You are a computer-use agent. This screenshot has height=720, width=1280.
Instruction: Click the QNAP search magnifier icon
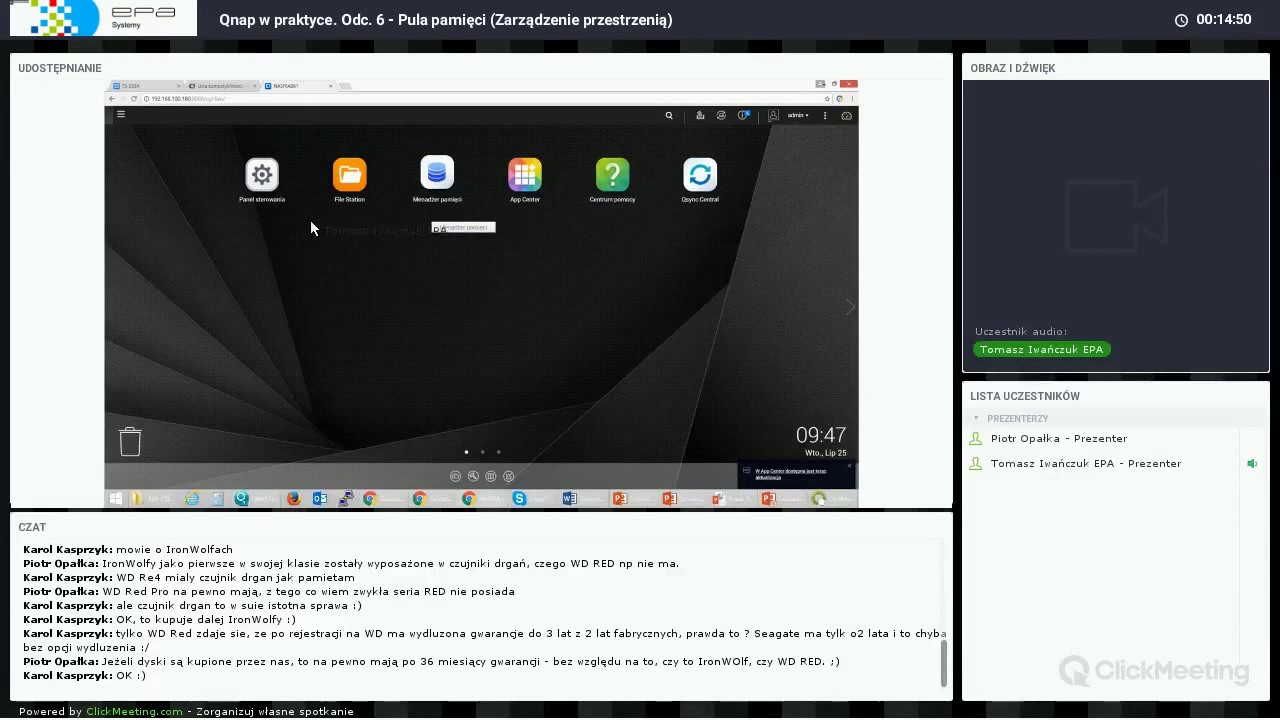[669, 116]
